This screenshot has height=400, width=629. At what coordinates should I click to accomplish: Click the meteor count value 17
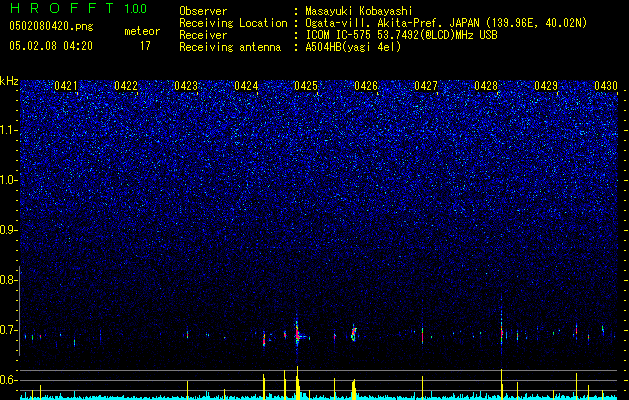click(x=145, y=46)
